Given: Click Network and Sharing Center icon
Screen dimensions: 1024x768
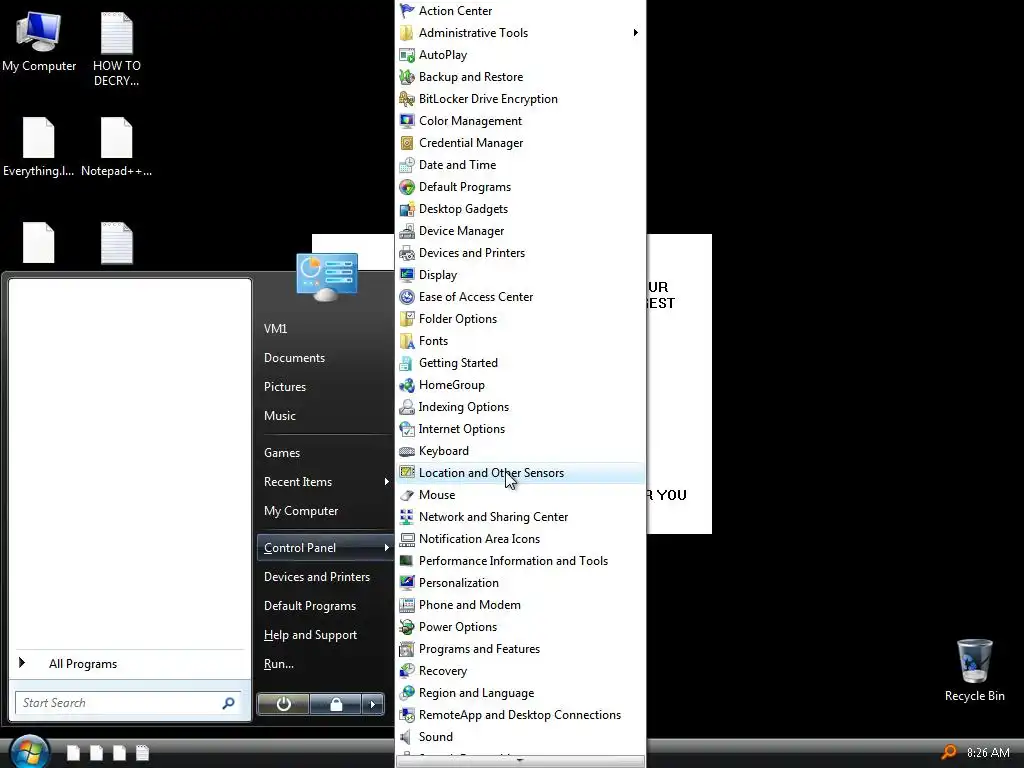Looking at the screenshot, I should (x=407, y=517).
